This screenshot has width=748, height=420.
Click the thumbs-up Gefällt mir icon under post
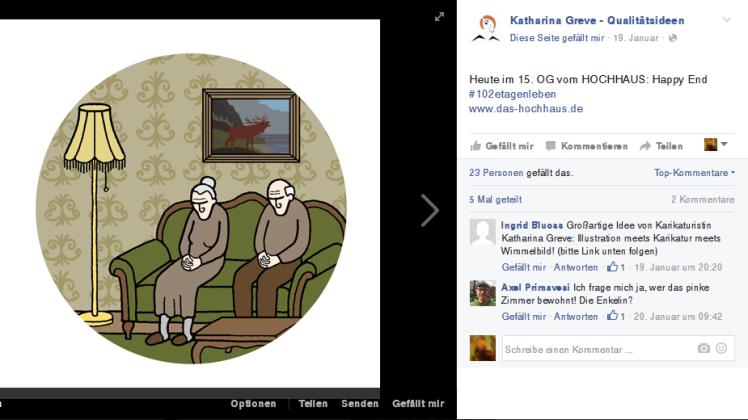[x=476, y=146]
